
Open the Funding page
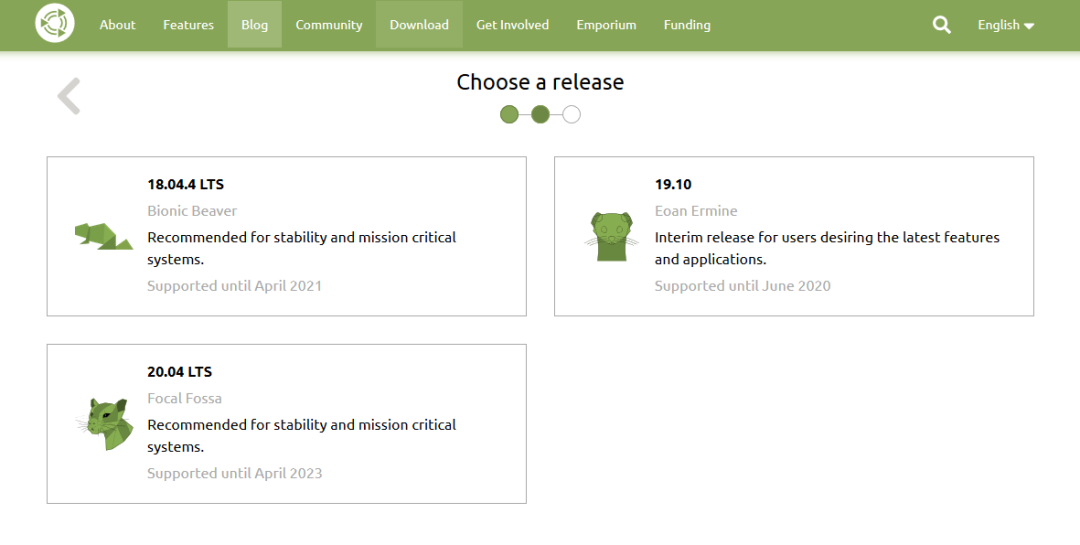coord(687,25)
